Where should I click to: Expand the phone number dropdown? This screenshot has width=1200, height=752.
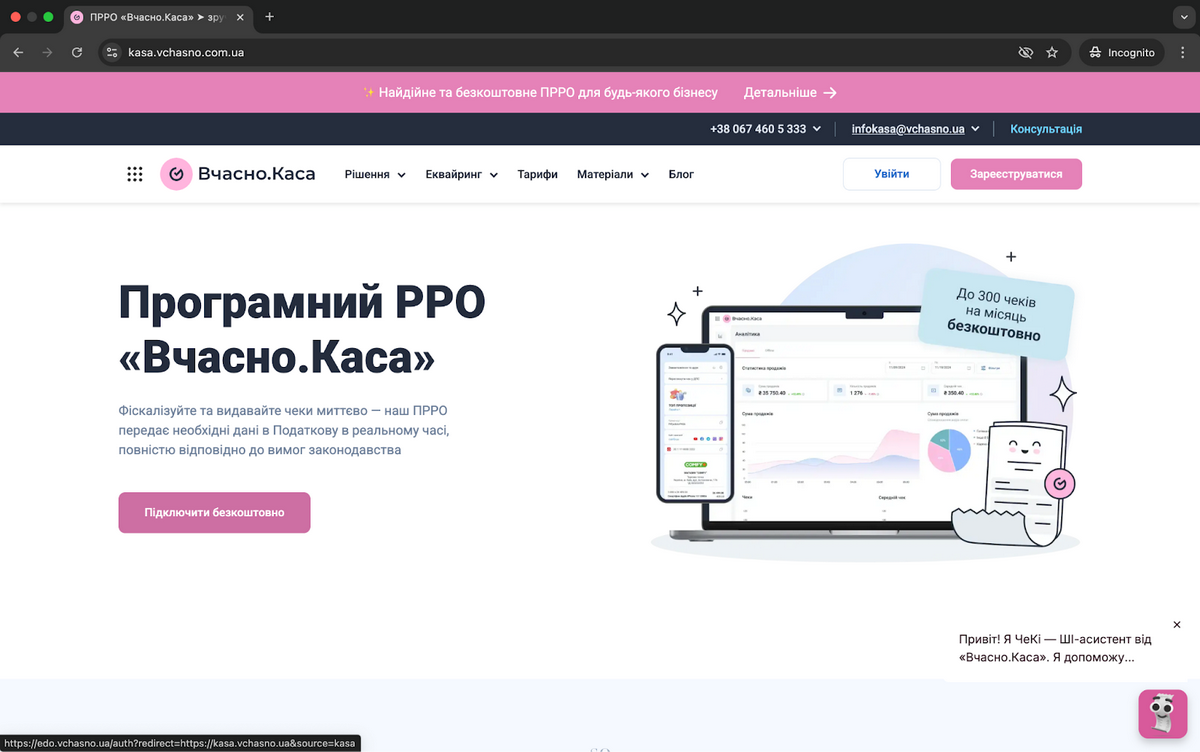(765, 129)
